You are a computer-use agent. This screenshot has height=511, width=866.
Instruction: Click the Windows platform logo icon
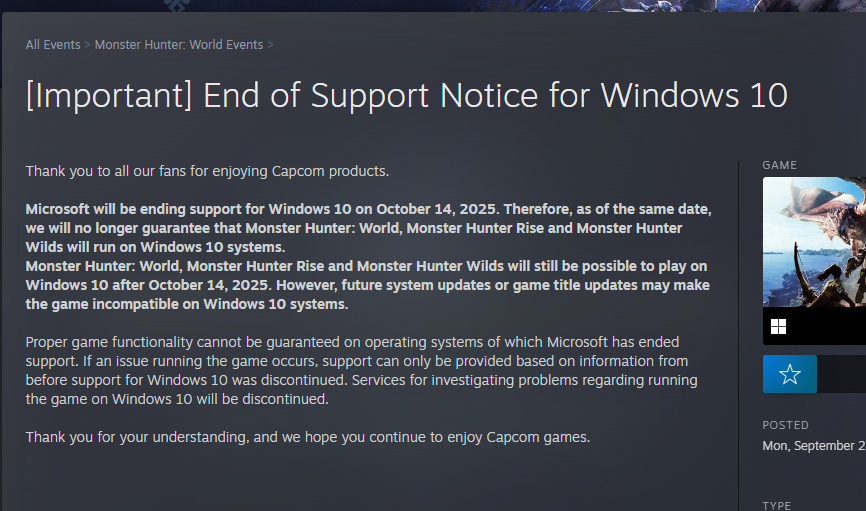[778, 326]
